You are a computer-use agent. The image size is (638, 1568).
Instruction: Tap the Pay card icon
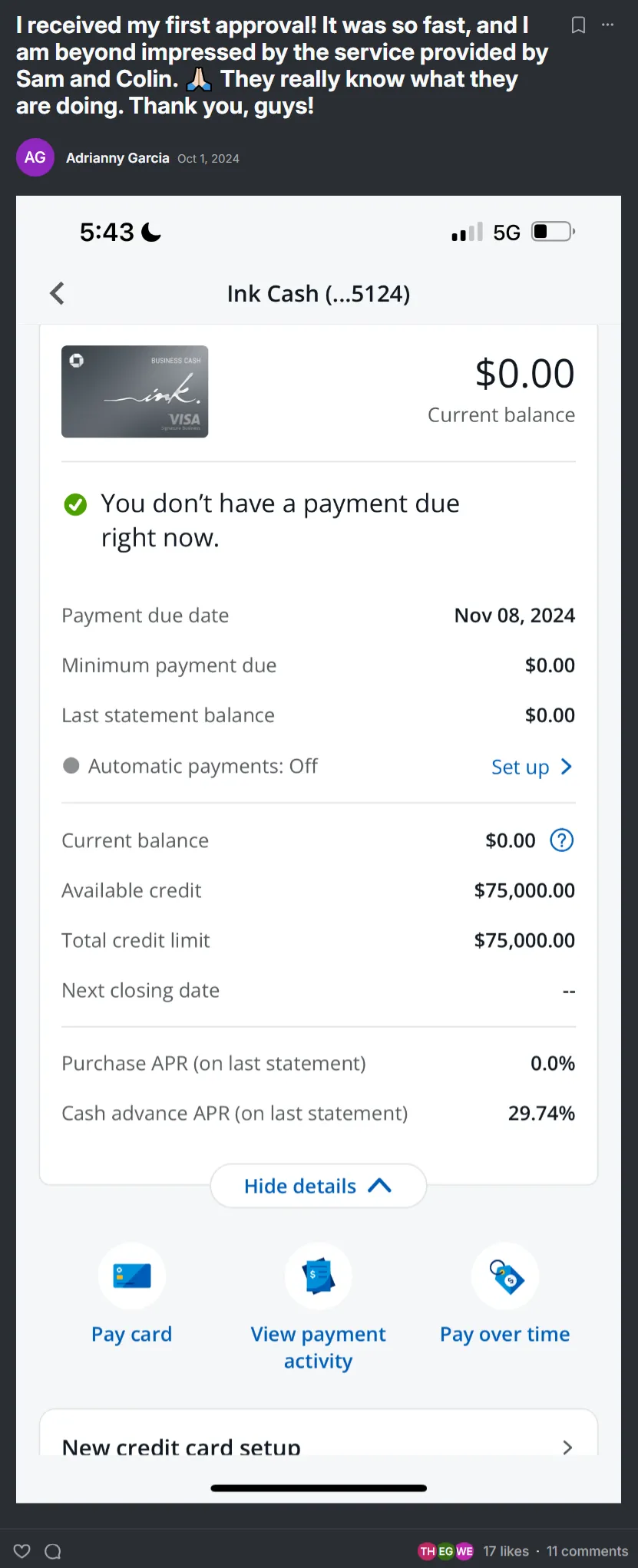pos(132,1276)
